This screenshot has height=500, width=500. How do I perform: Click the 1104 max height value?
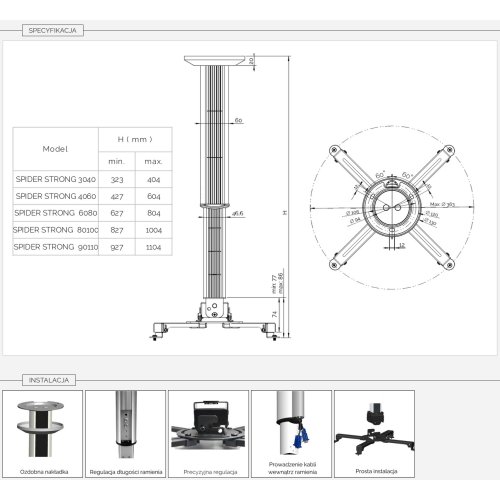point(153,247)
